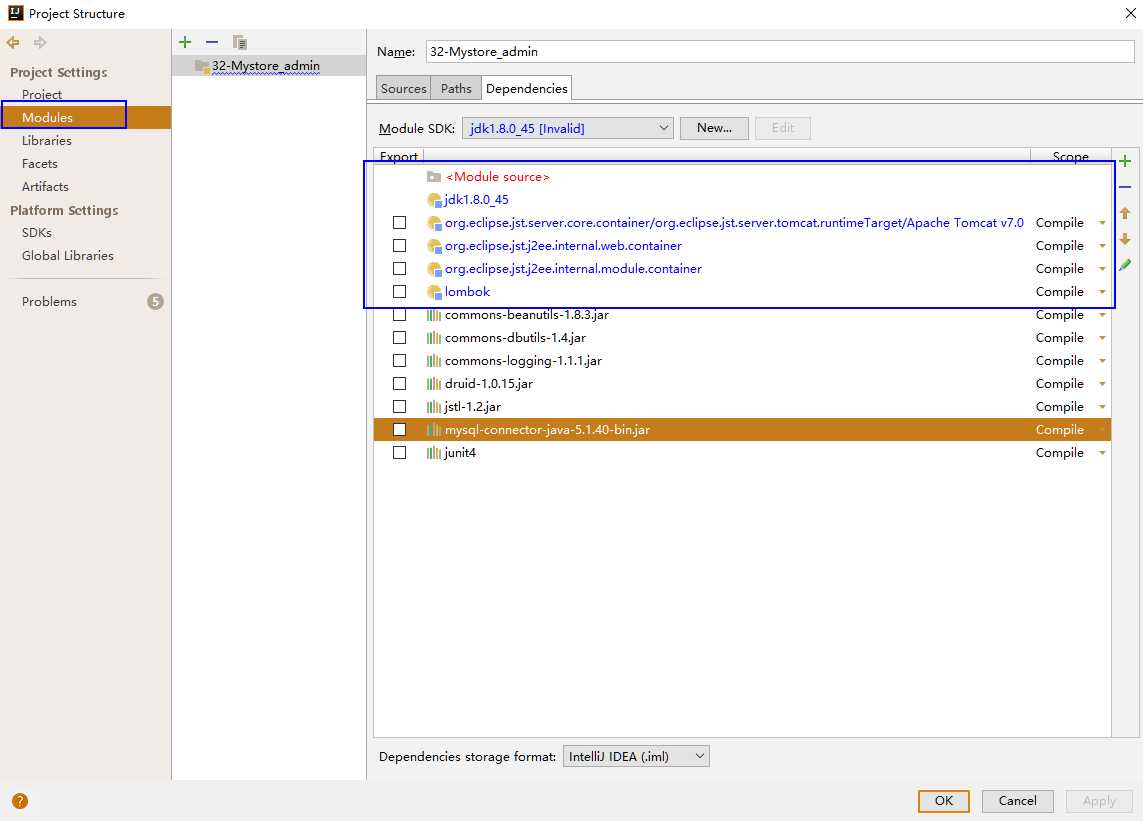Click the back navigation arrow icon
Image resolution: width=1143 pixels, height=821 pixels.
click(x=13, y=42)
